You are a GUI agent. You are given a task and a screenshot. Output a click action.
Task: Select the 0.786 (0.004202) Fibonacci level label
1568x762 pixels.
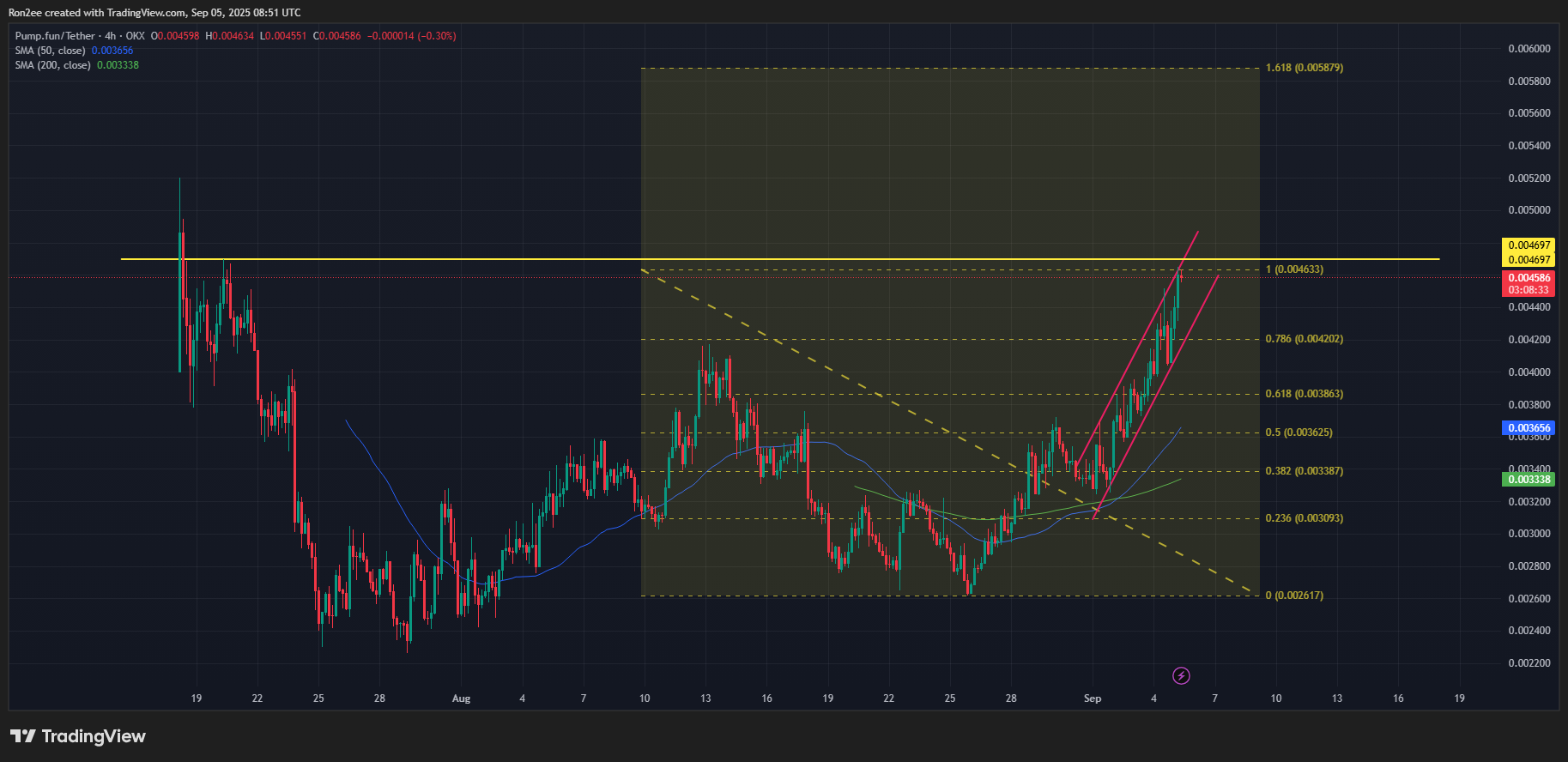(1304, 339)
